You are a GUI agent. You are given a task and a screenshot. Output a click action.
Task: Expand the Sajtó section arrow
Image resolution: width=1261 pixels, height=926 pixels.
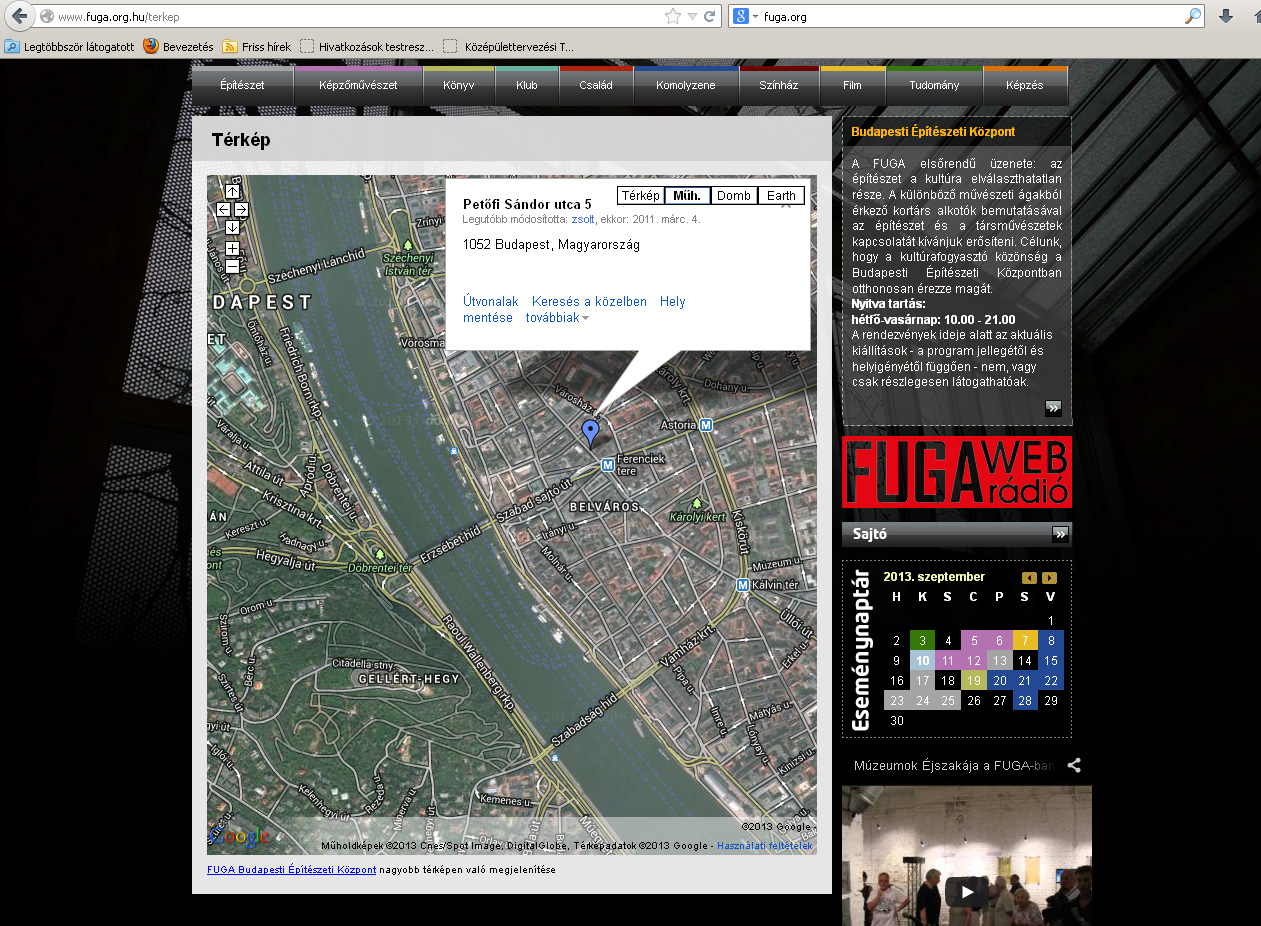[x=1060, y=534]
